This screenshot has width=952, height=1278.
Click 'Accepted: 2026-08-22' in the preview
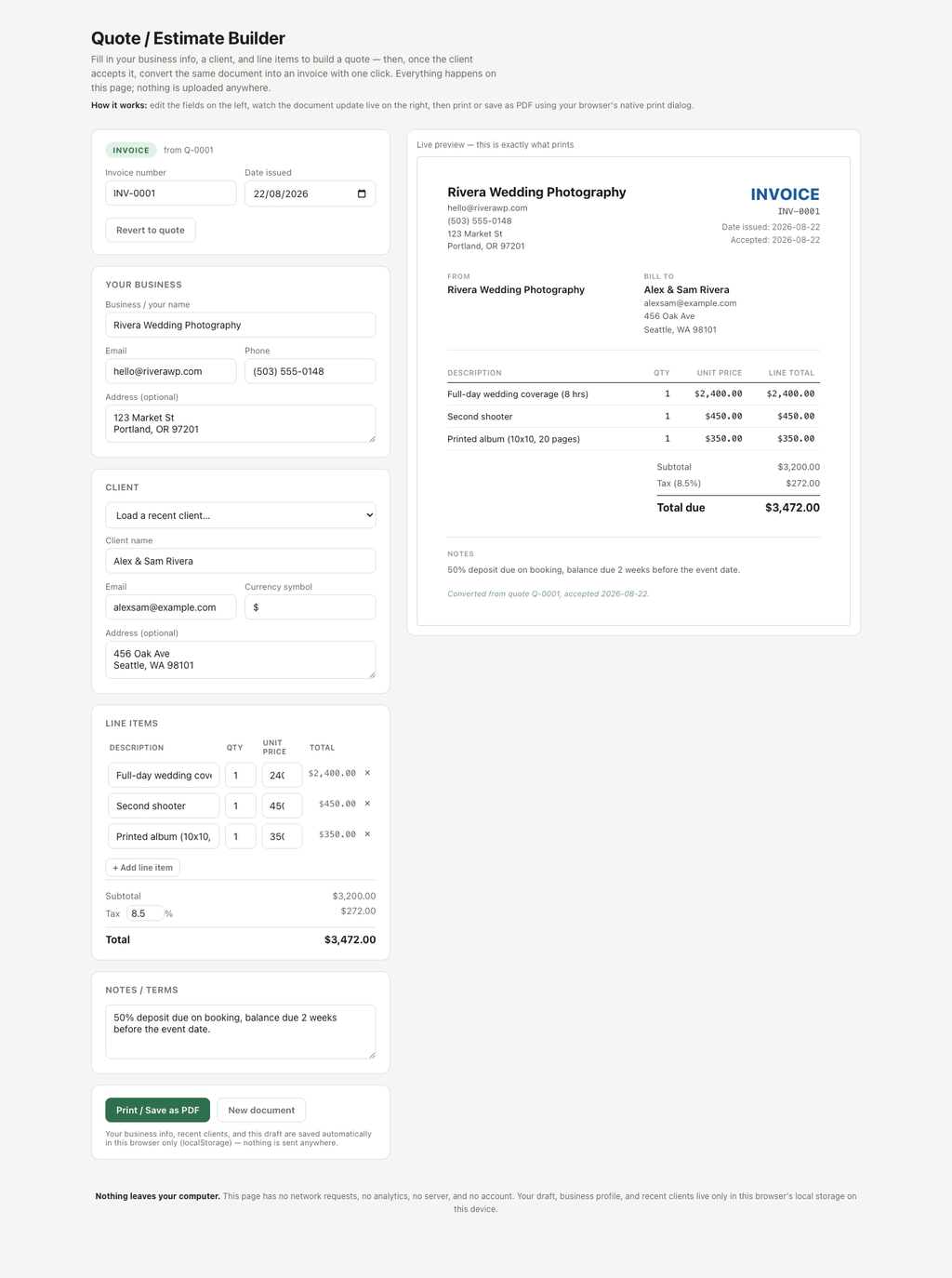(775, 240)
